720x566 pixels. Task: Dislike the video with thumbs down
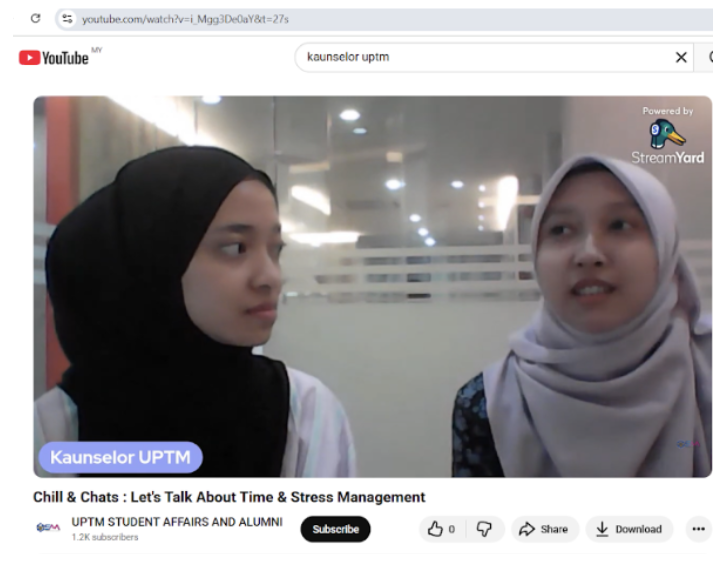484,529
